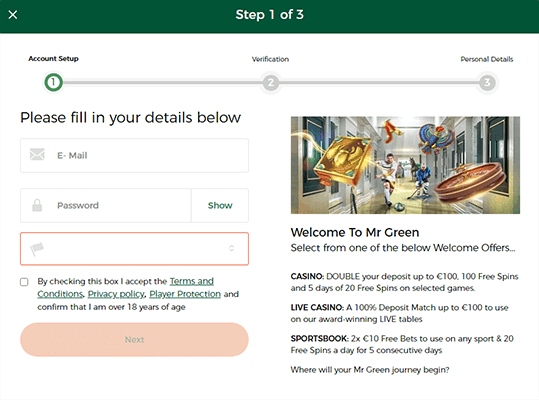Show the password text
Screen dimensions: 539x400
coord(220,205)
